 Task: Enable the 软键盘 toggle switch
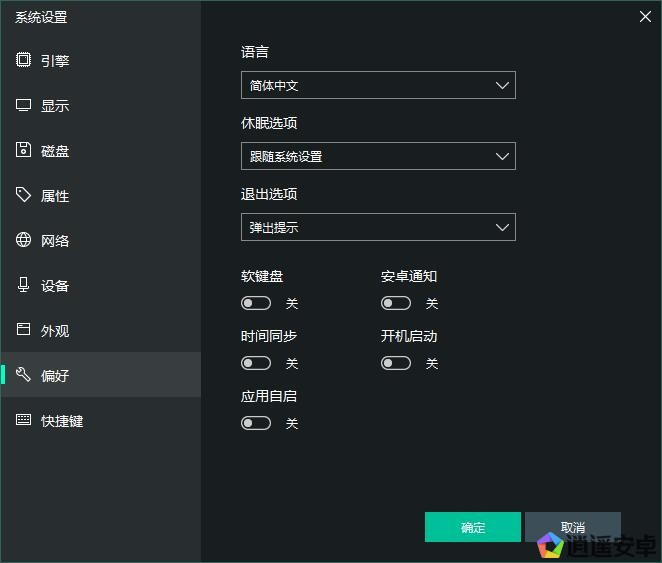click(x=256, y=303)
